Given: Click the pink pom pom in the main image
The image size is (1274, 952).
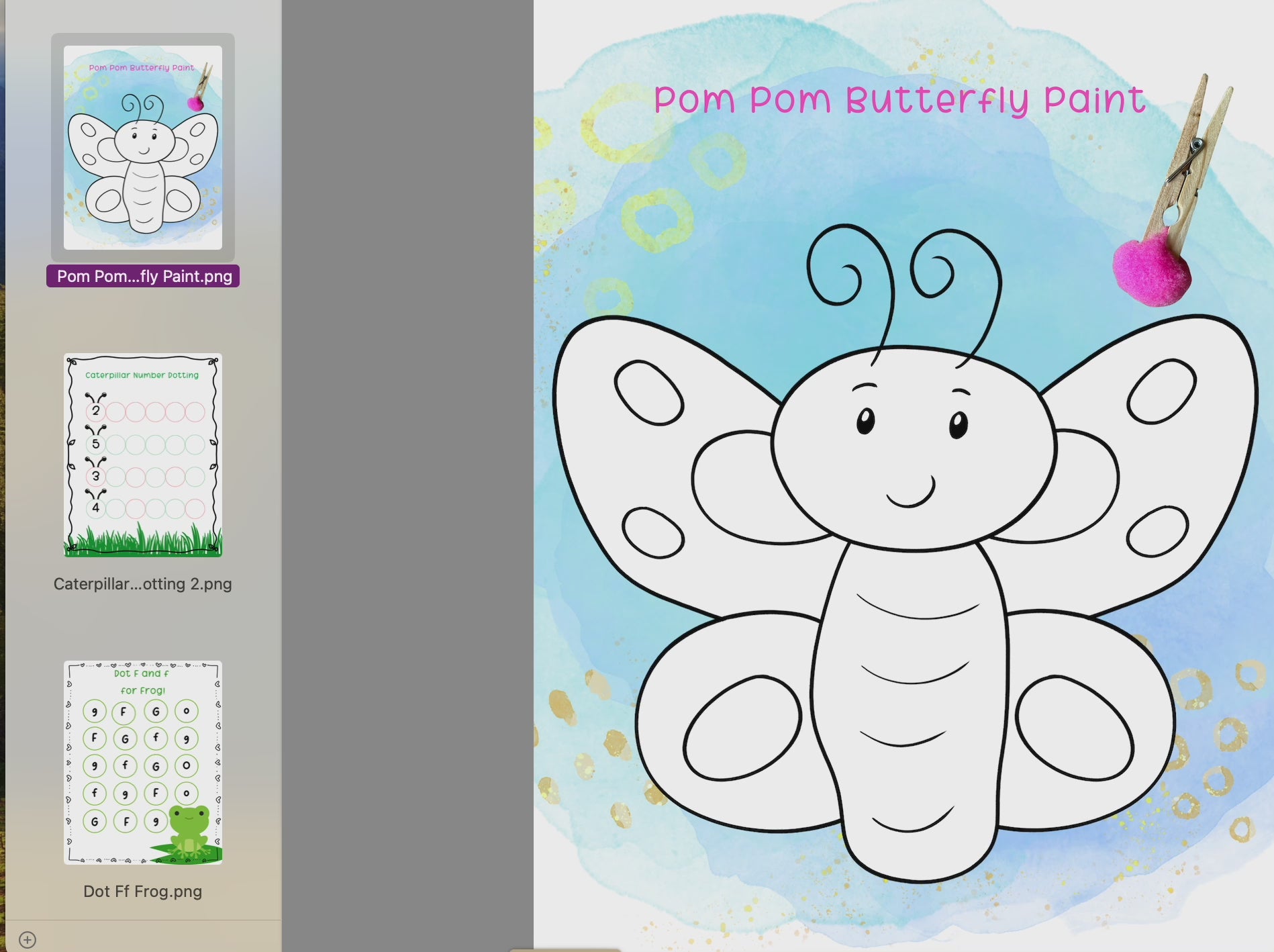Looking at the screenshot, I should point(1149,269).
